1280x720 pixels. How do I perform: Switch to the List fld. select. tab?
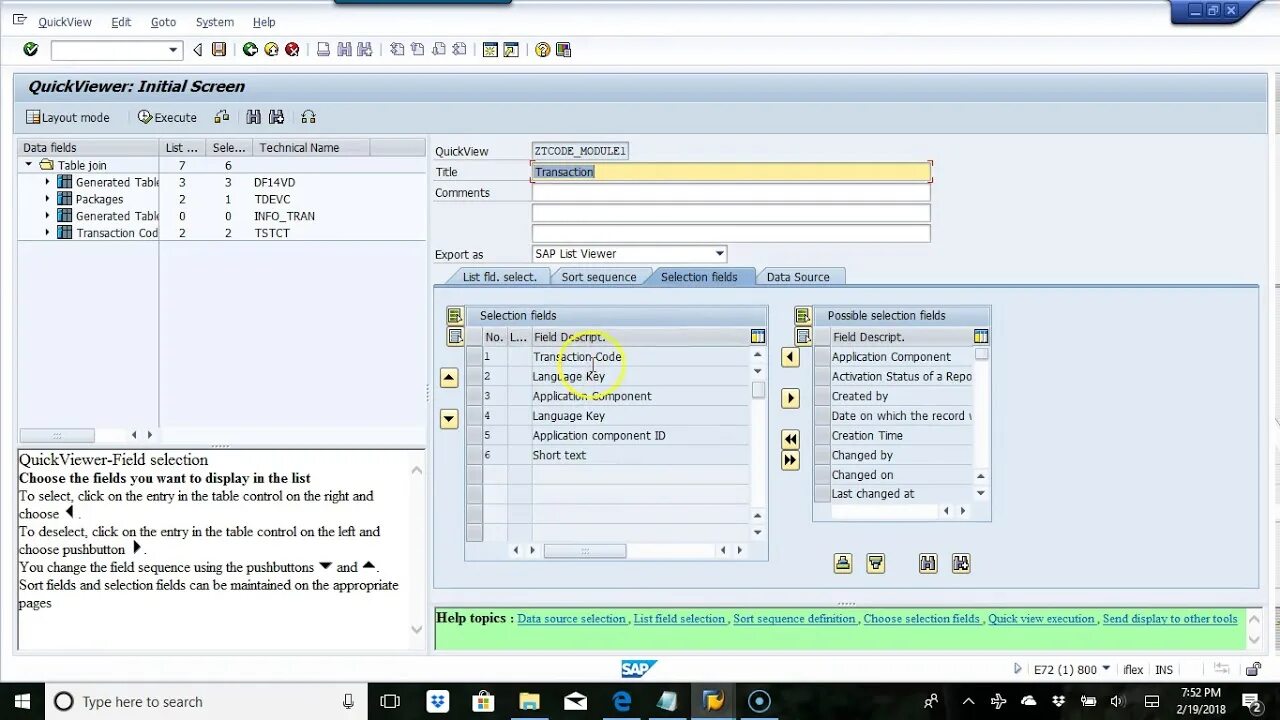point(499,277)
